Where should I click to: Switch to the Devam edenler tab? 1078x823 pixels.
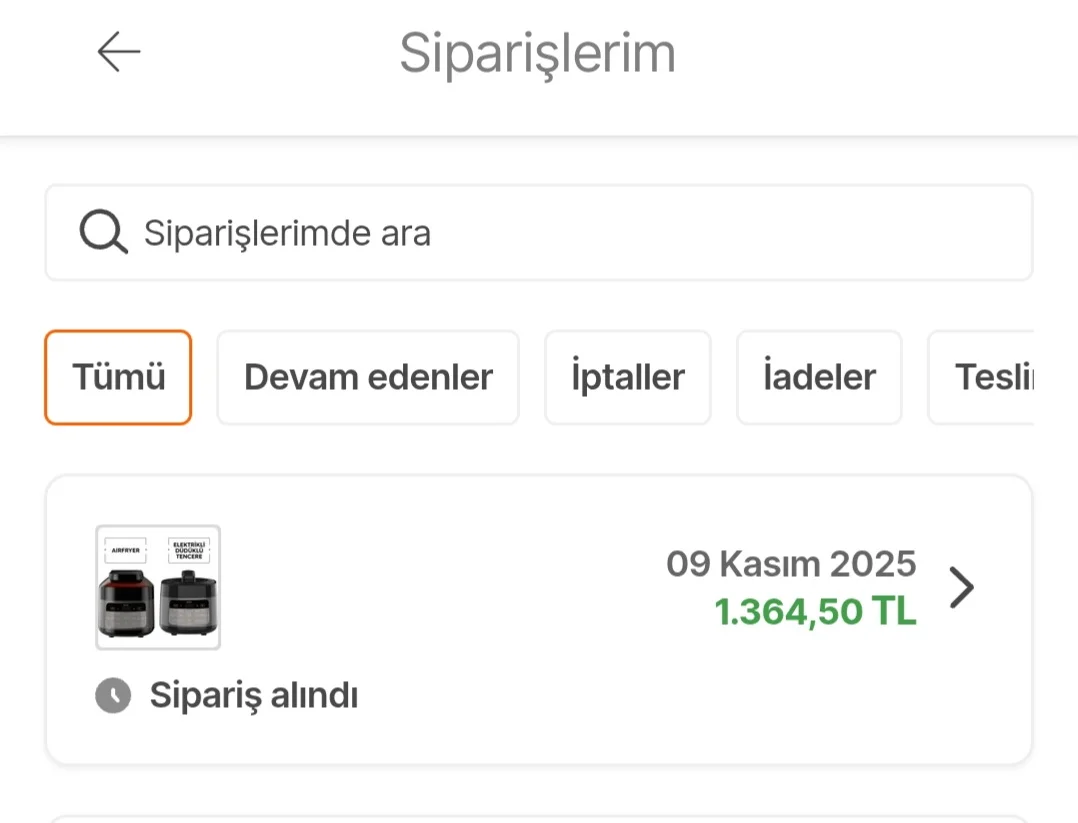tap(368, 377)
